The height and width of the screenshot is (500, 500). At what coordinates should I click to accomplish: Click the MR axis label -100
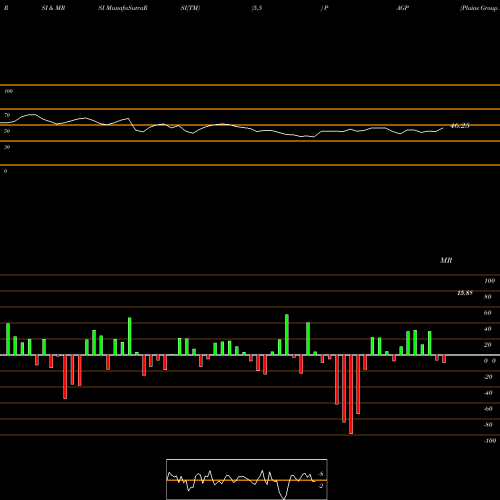point(490,441)
